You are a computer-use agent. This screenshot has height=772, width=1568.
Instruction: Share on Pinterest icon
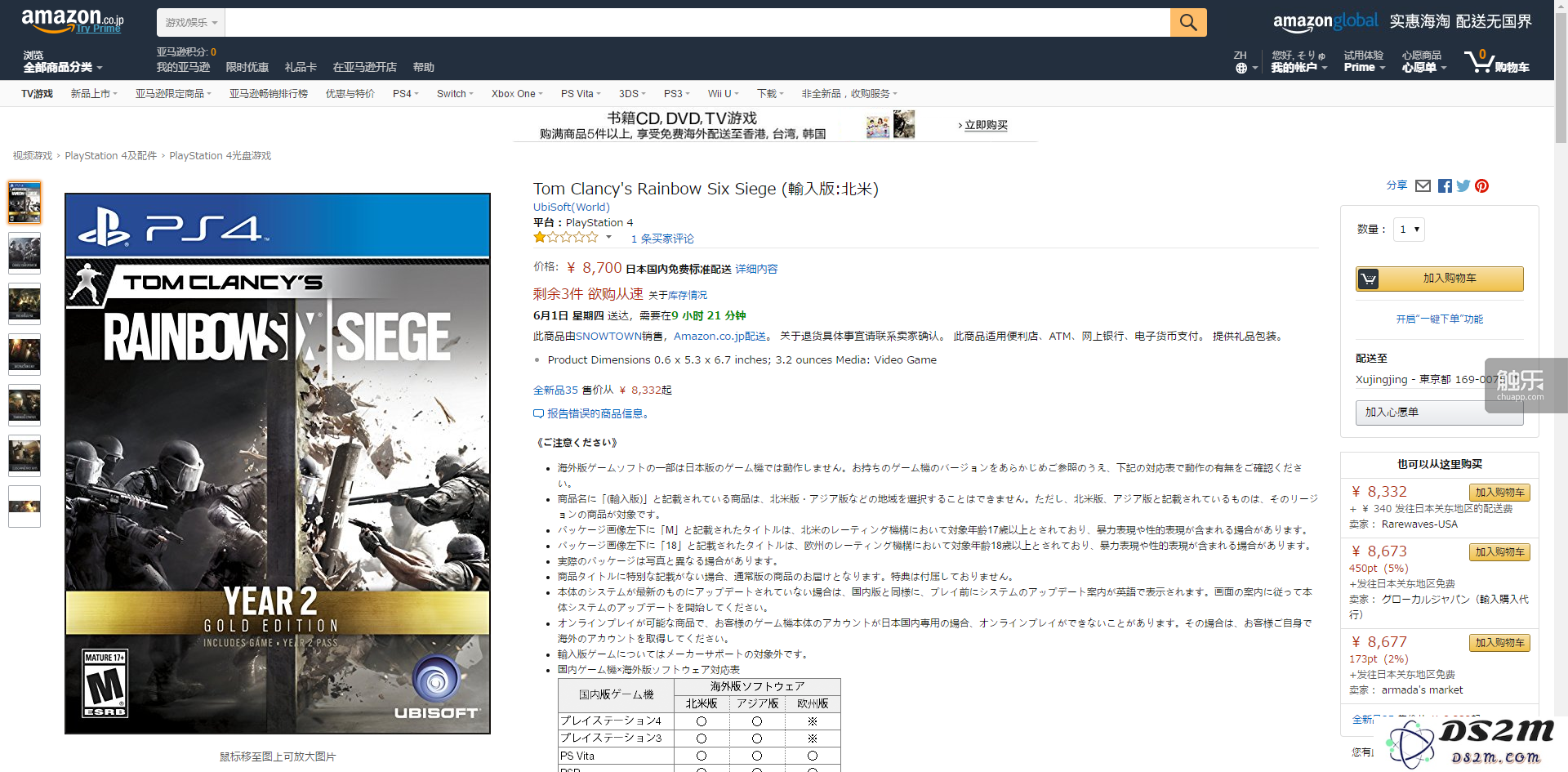pos(1481,186)
